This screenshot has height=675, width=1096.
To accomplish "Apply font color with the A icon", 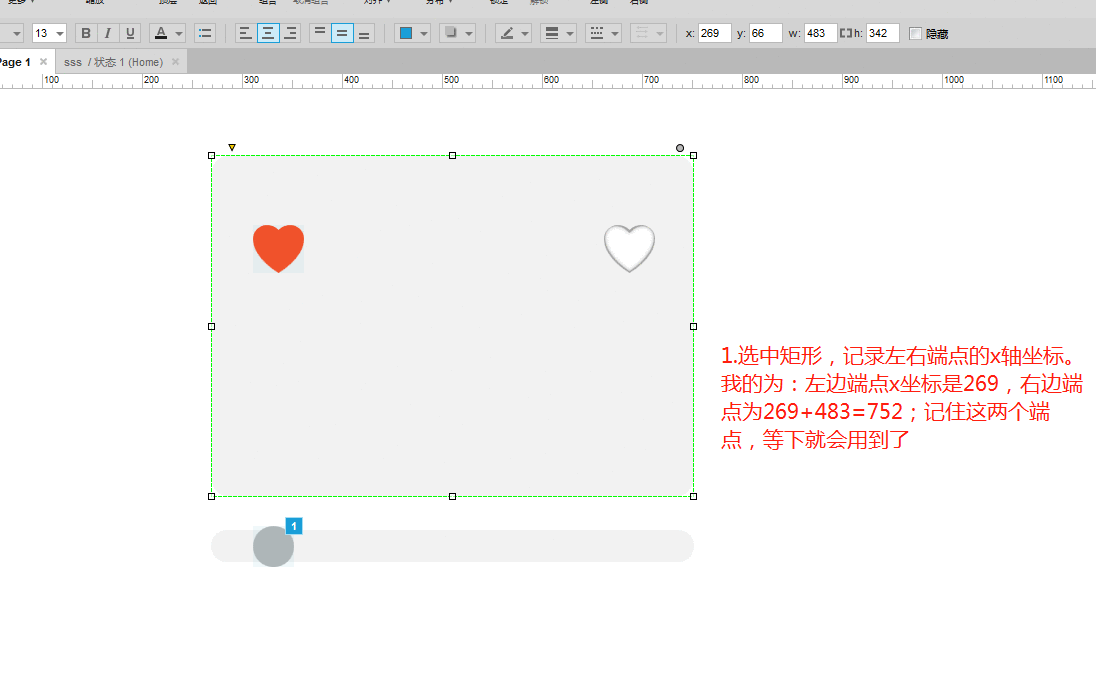I will (161, 33).
